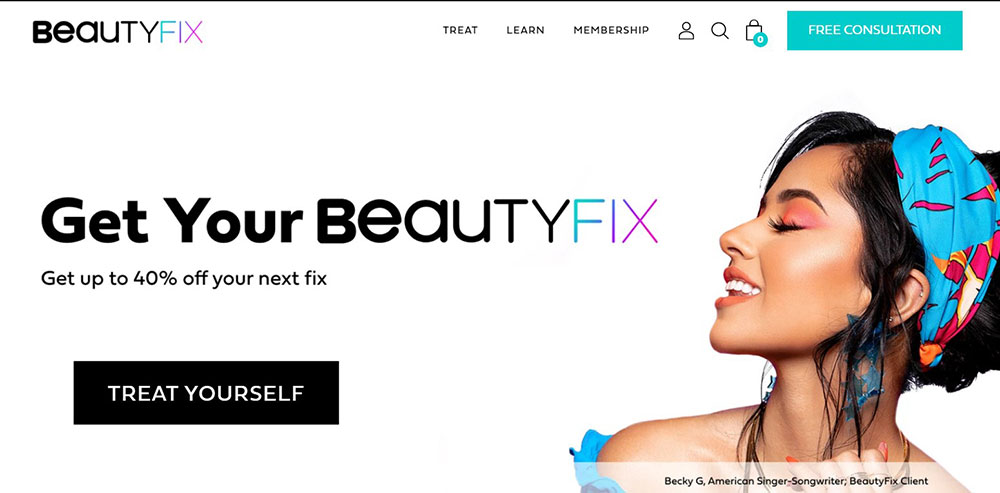The image size is (1000, 493).
Task: Click the 'Get Your' headline text
Action: 172,221
